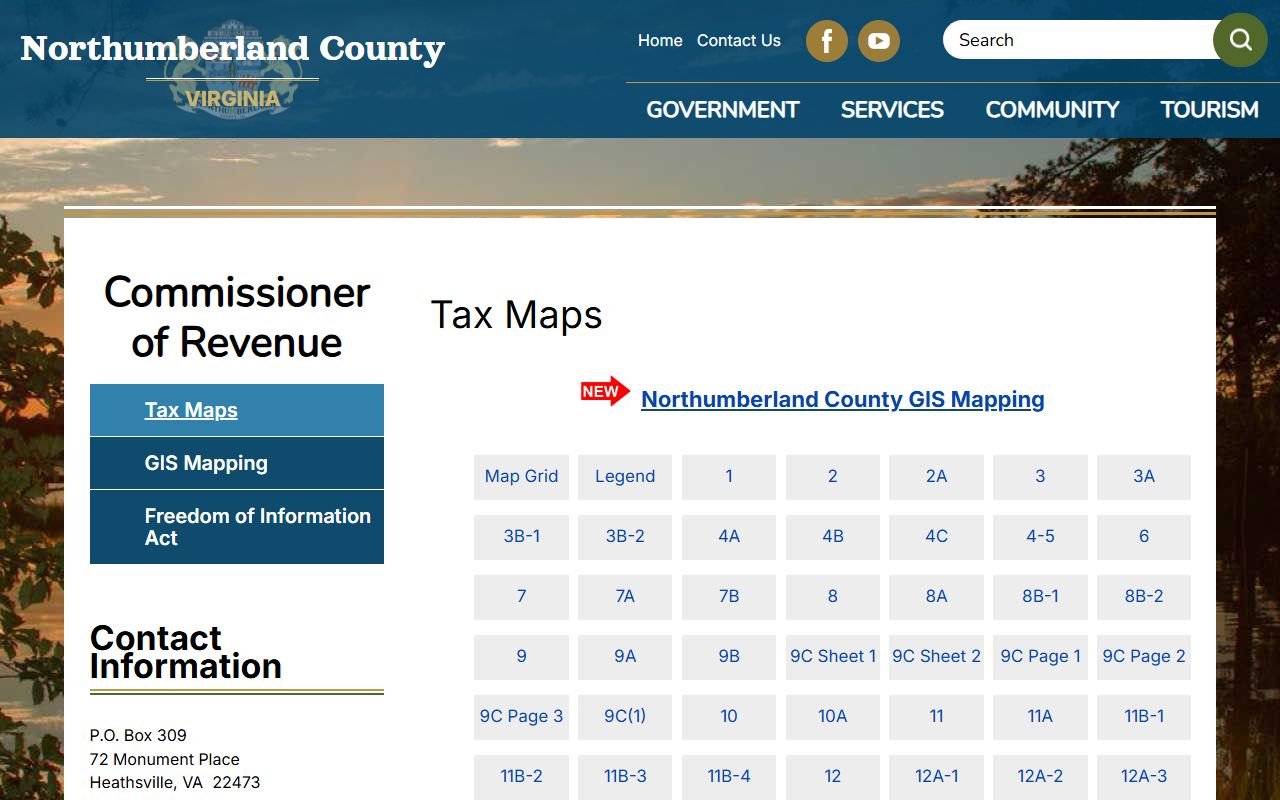Open tax map 4A
The height and width of the screenshot is (800, 1280).
click(x=729, y=537)
